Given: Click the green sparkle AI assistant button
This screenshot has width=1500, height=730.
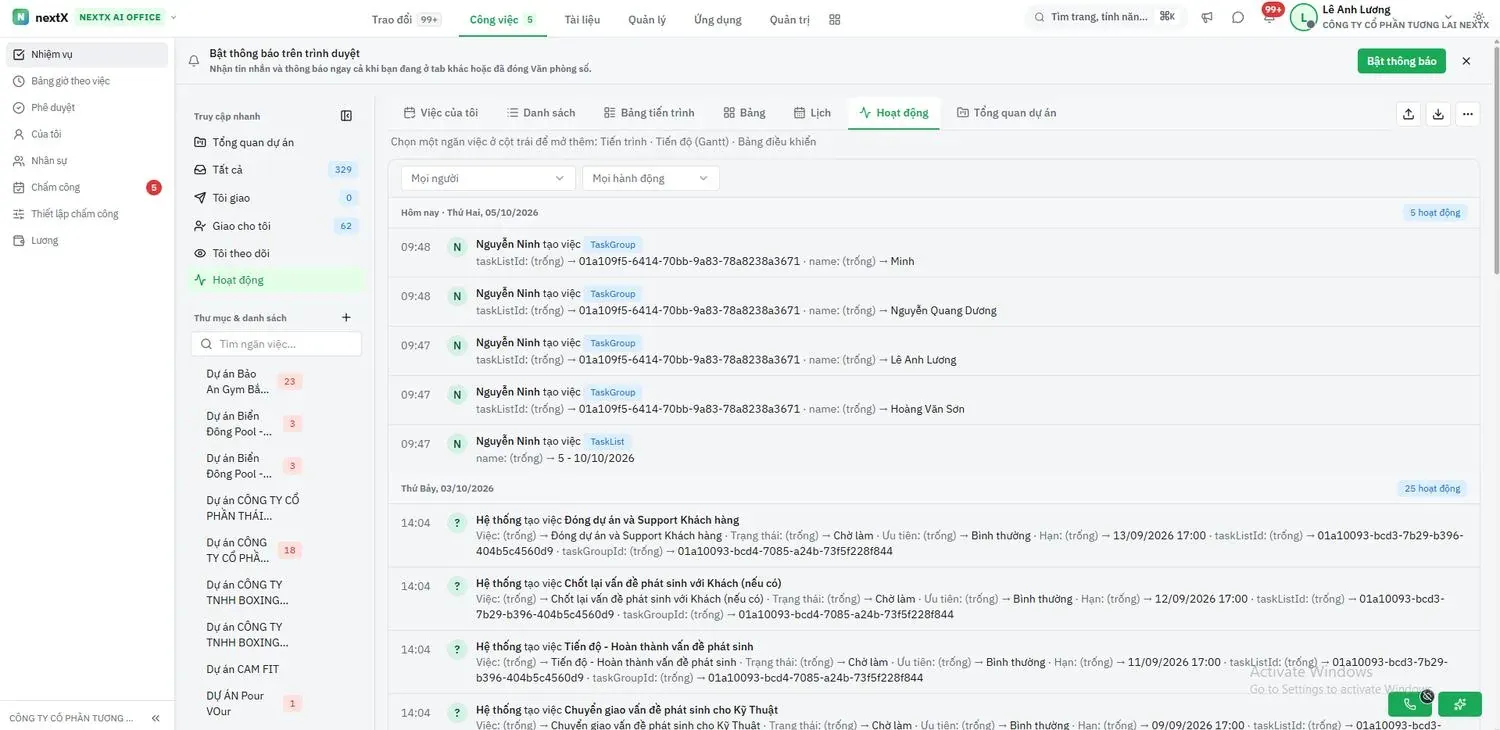Looking at the screenshot, I should tap(1460, 704).
